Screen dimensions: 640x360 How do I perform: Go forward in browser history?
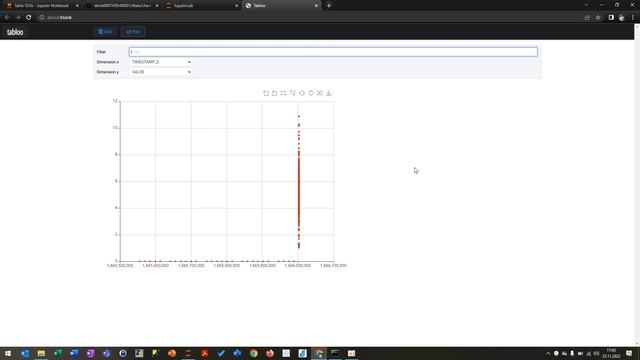pos(18,18)
